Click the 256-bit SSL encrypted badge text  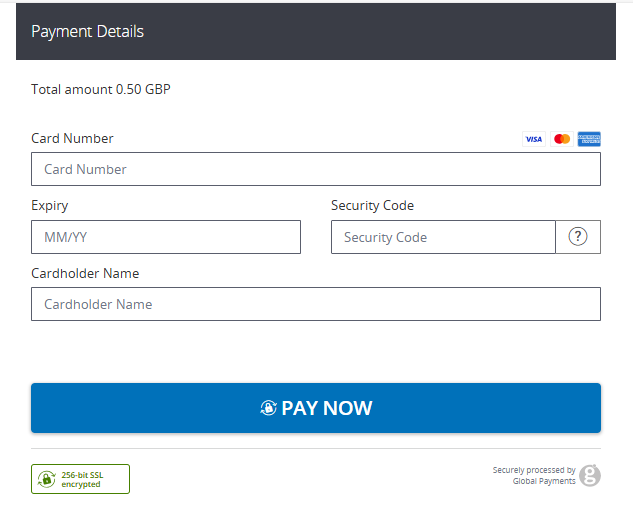tap(82, 479)
